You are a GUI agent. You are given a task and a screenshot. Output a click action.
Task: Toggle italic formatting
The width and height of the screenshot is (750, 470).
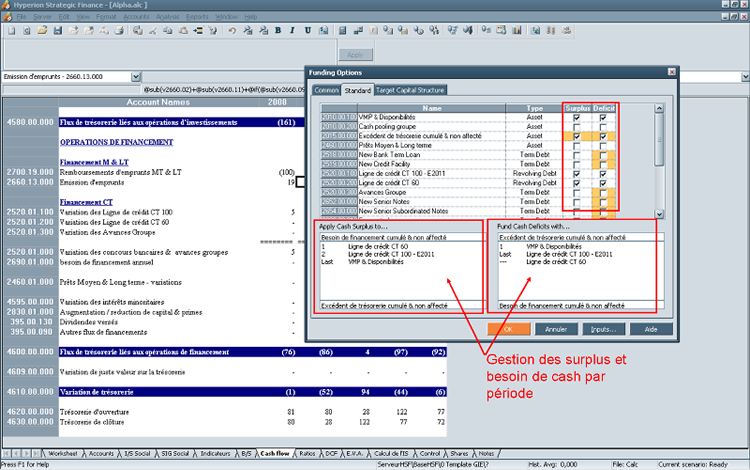pyautogui.click(x=292, y=31)
